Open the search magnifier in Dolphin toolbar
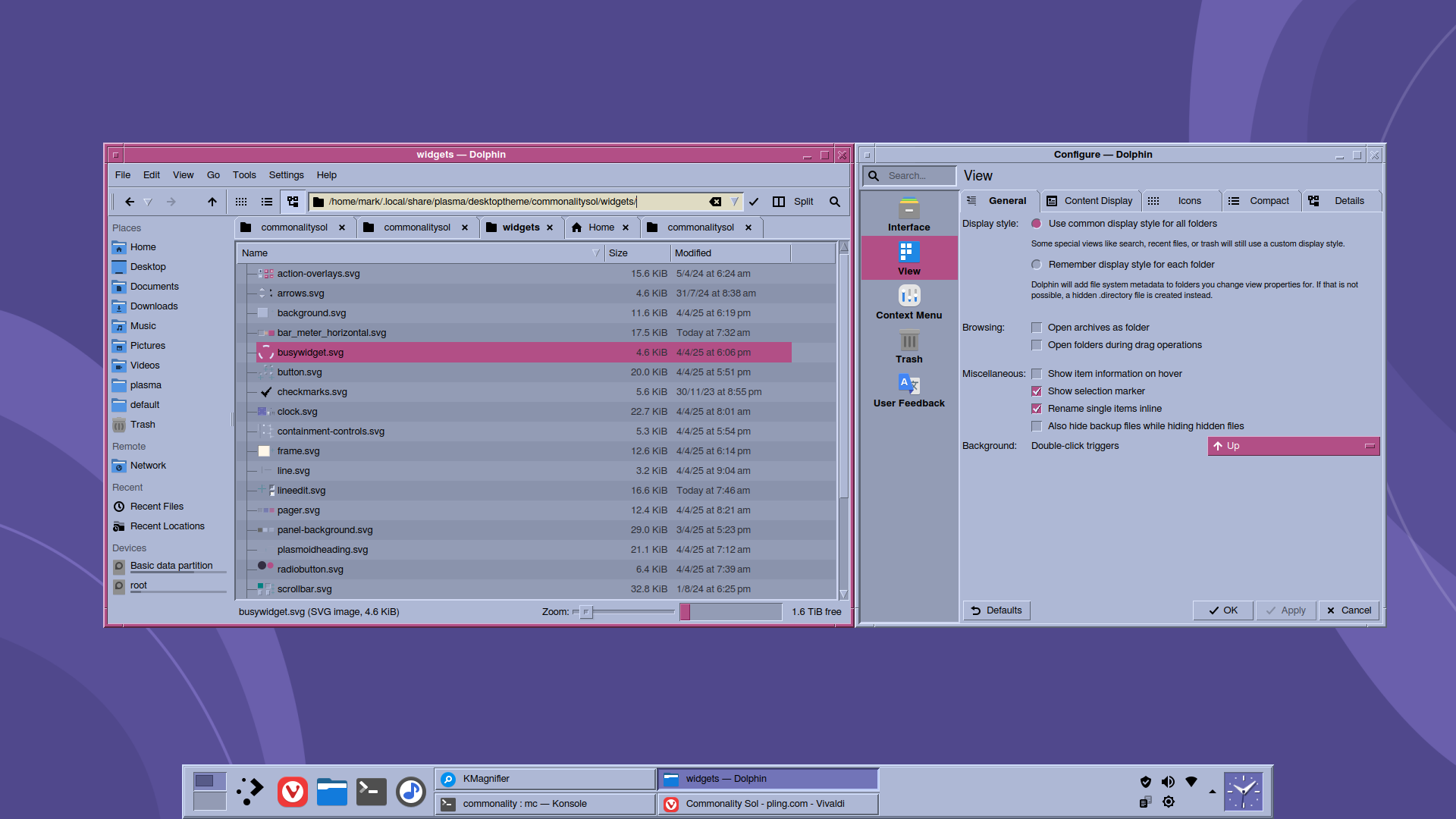The image size is (1456, 819). [835, 202]
